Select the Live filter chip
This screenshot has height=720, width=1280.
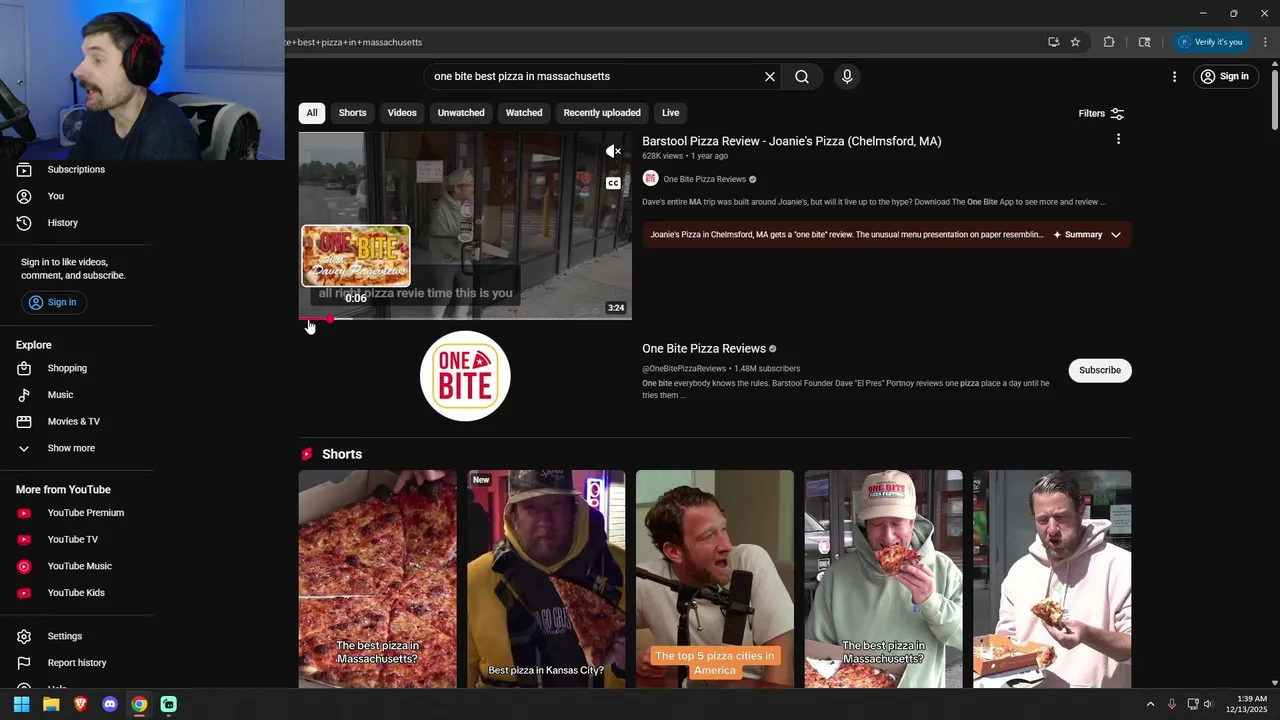tap(670, 113)
